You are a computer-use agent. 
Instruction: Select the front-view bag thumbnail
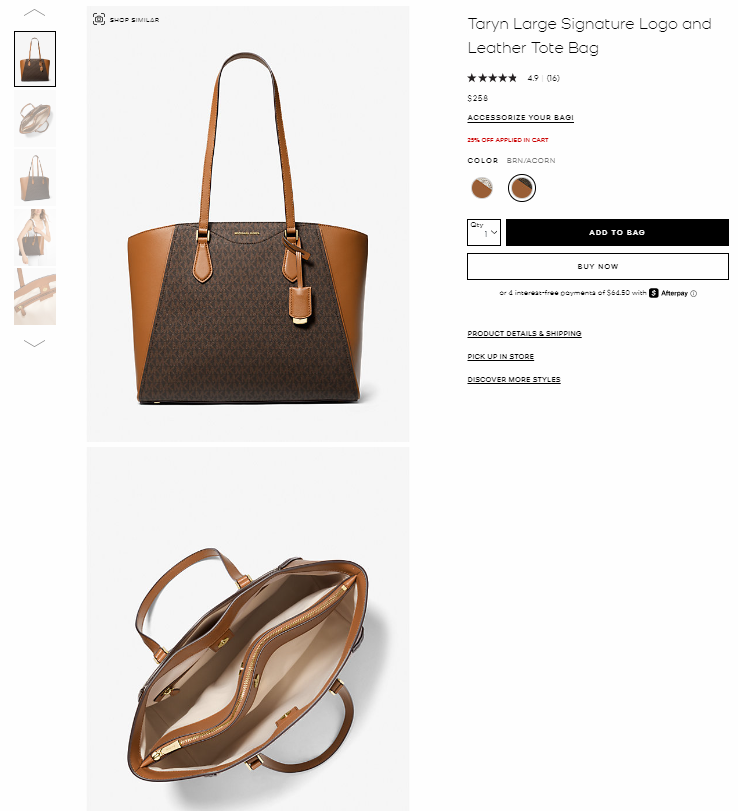(x=35, y=59)
